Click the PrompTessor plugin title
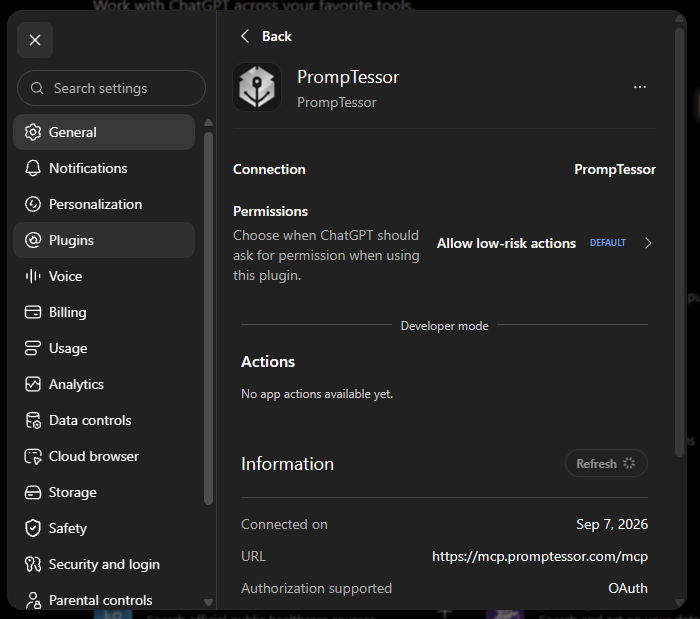Viewport: 700px width, 619px height. 348,77
